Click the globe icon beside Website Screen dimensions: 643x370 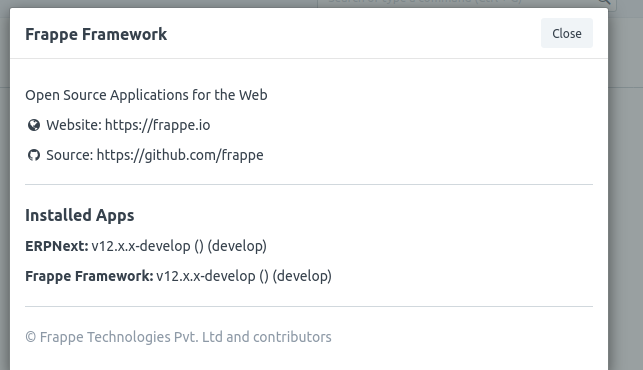pyautogui.click(x=34, y=125)
